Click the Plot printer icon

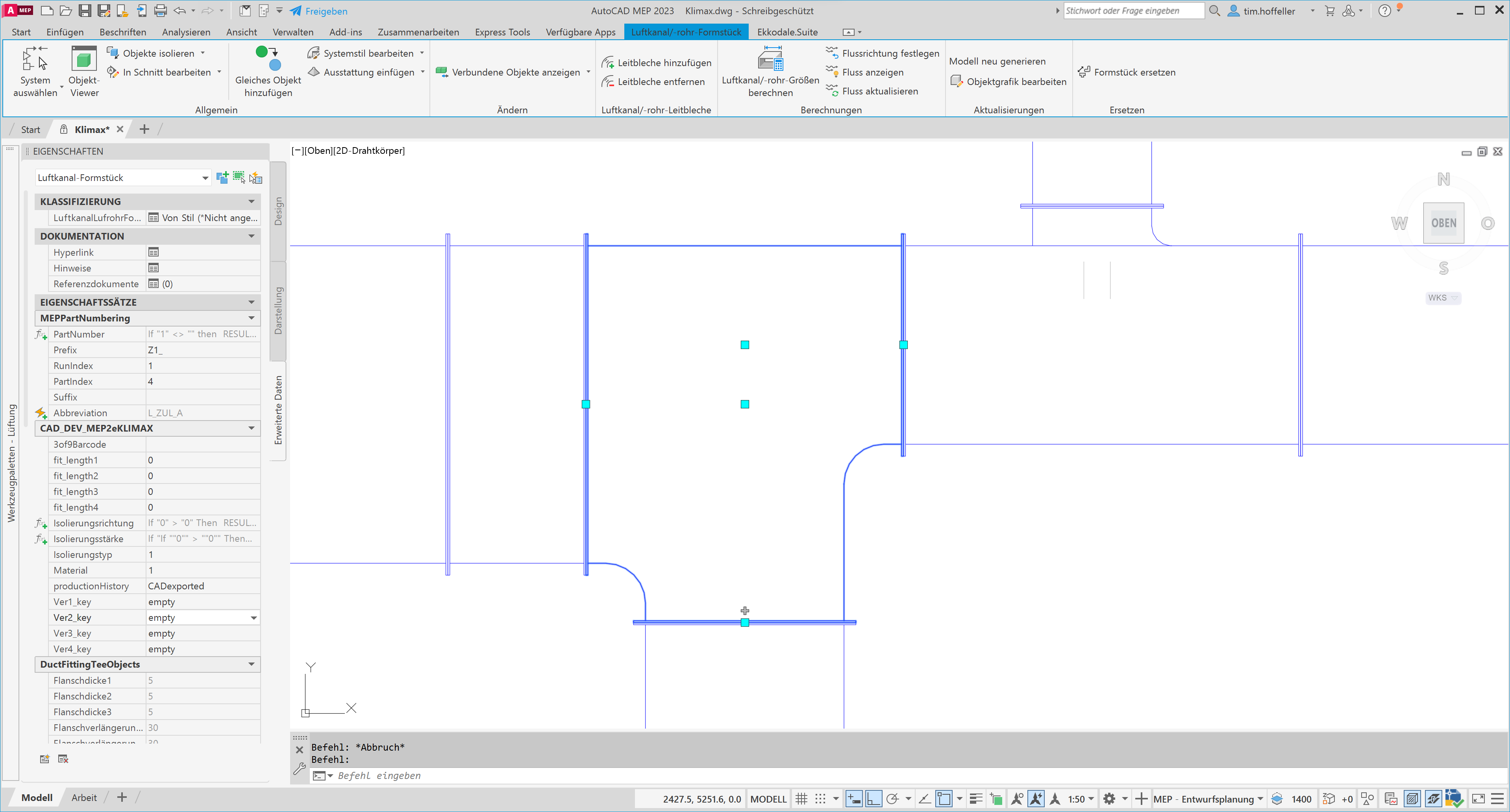(160, 11)
